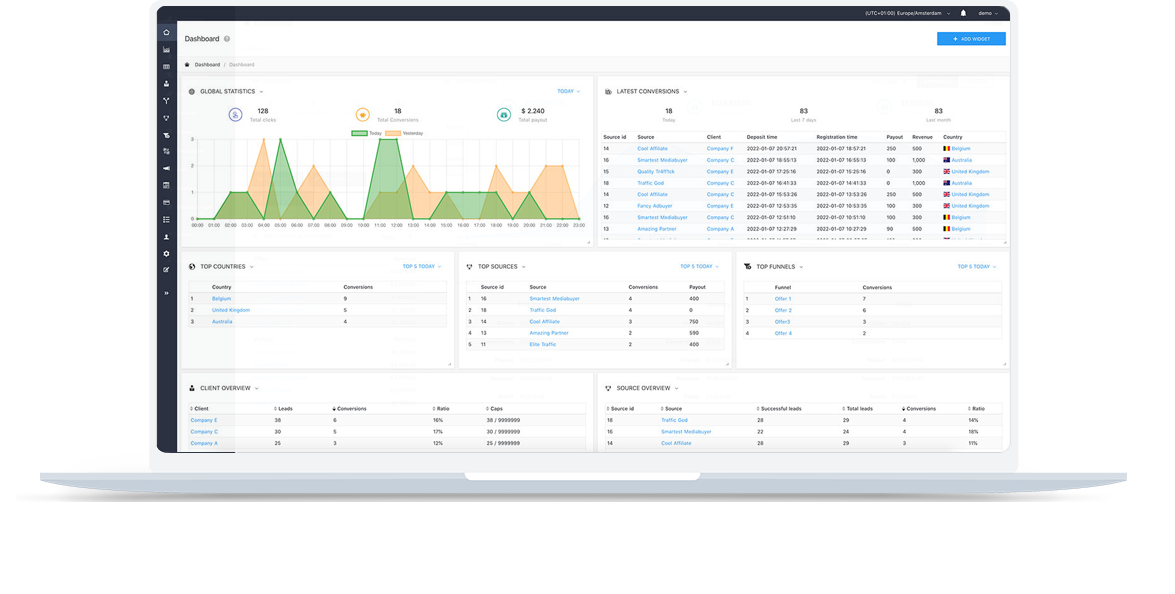
Task: Click the help icon beside Dashboard title
Action: (227, 39)
